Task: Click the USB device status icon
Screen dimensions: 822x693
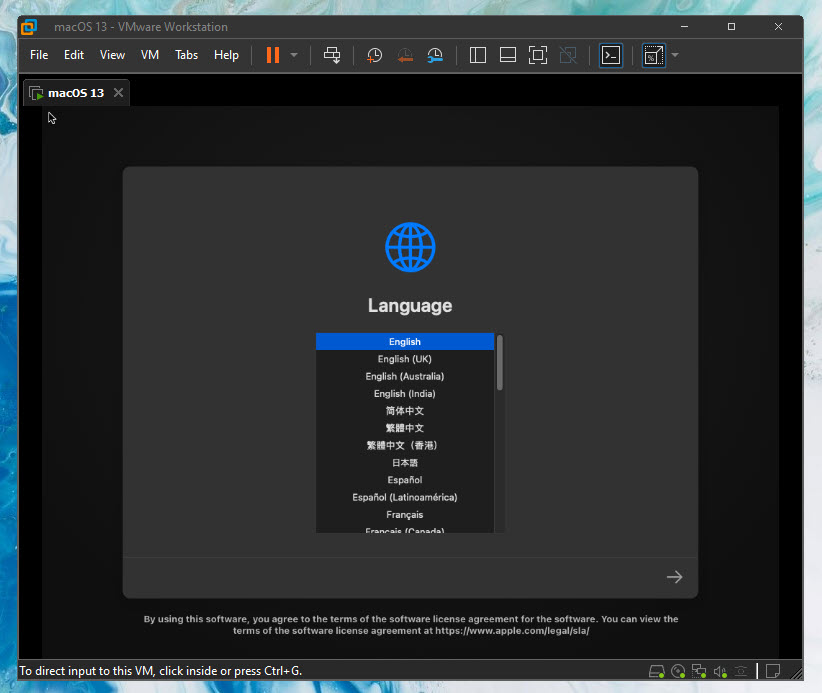Action: coord(741,671)
